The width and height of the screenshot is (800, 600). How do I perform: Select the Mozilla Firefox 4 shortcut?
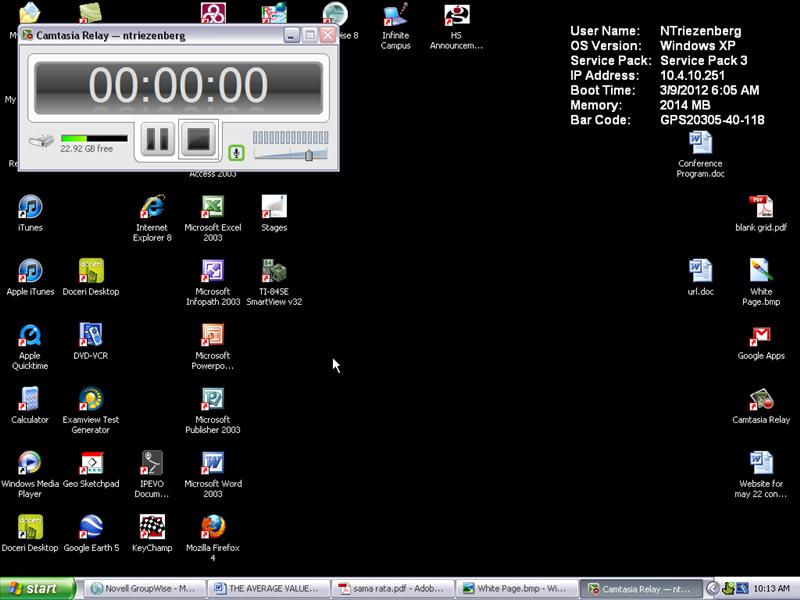(x=213, y=538)
